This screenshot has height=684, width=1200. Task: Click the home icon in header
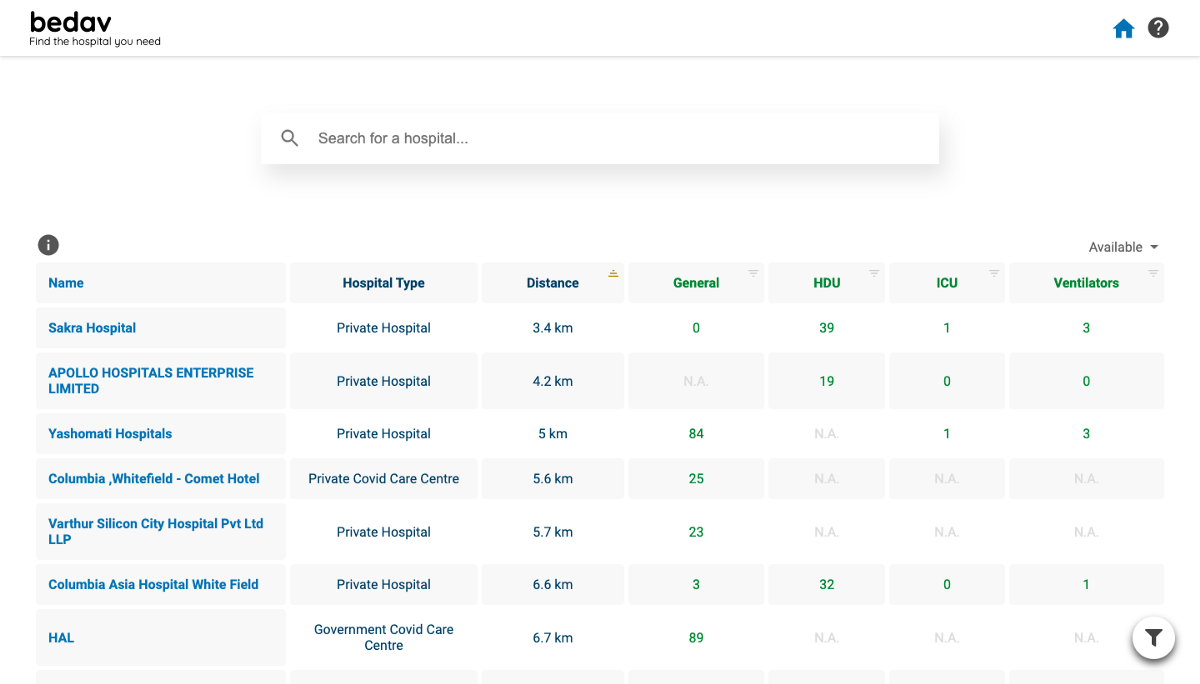point(1124,29)
